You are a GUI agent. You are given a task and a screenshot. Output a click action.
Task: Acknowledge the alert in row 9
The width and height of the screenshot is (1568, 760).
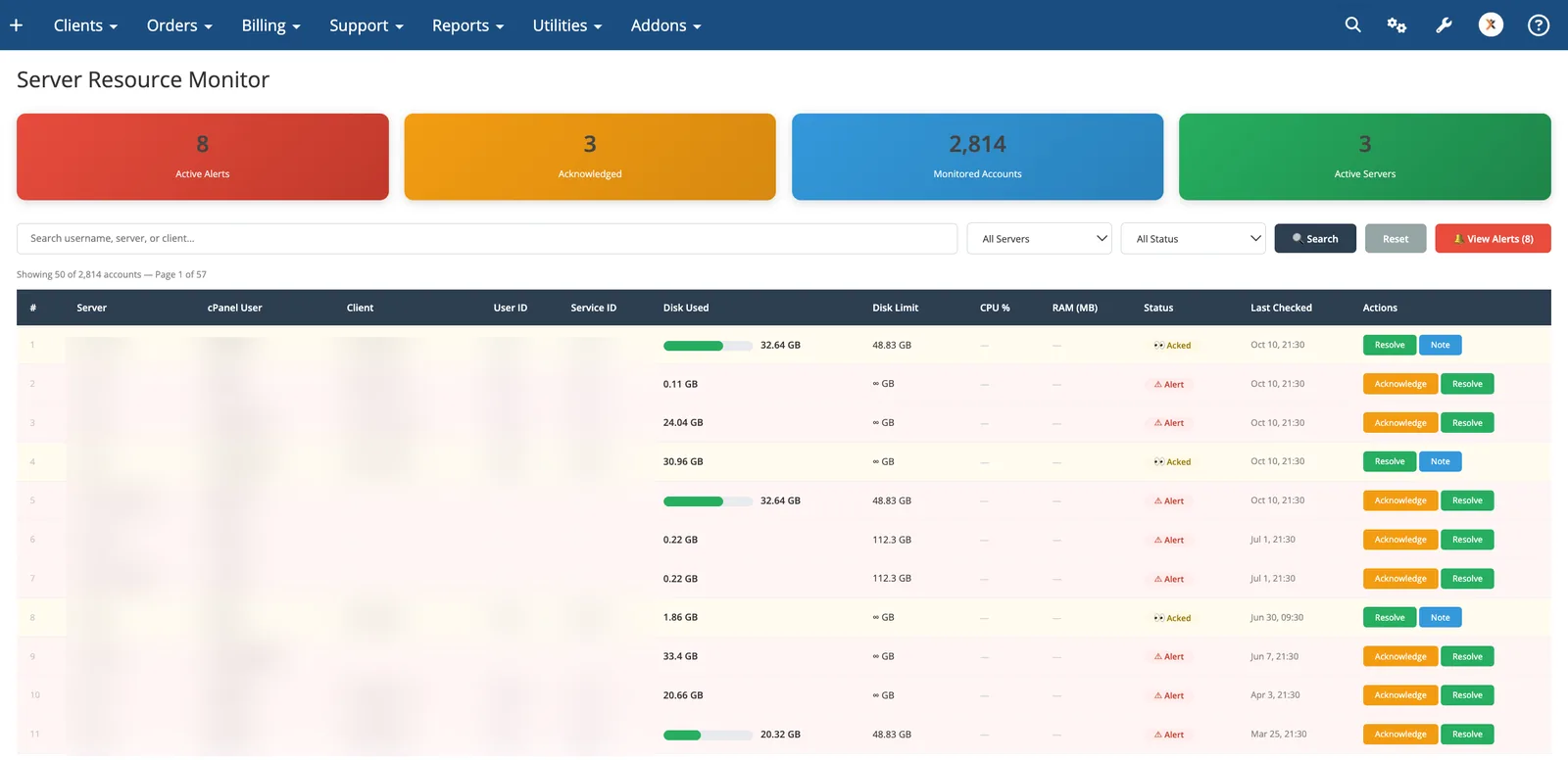pos(1400,656)
